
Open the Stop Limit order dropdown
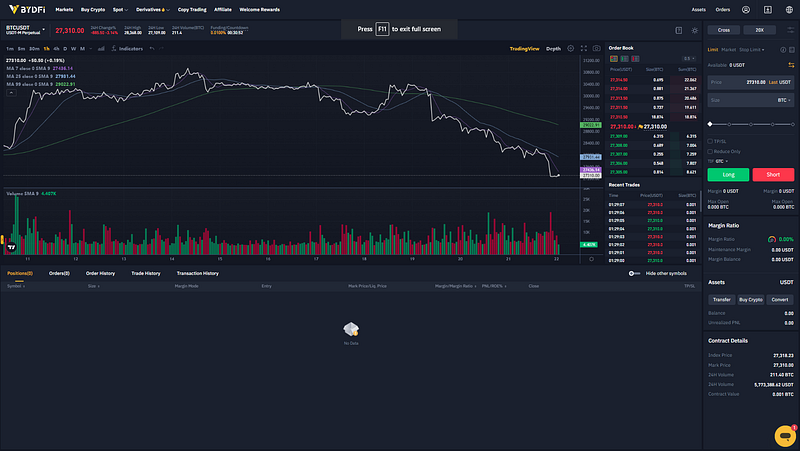click(752, 50)
